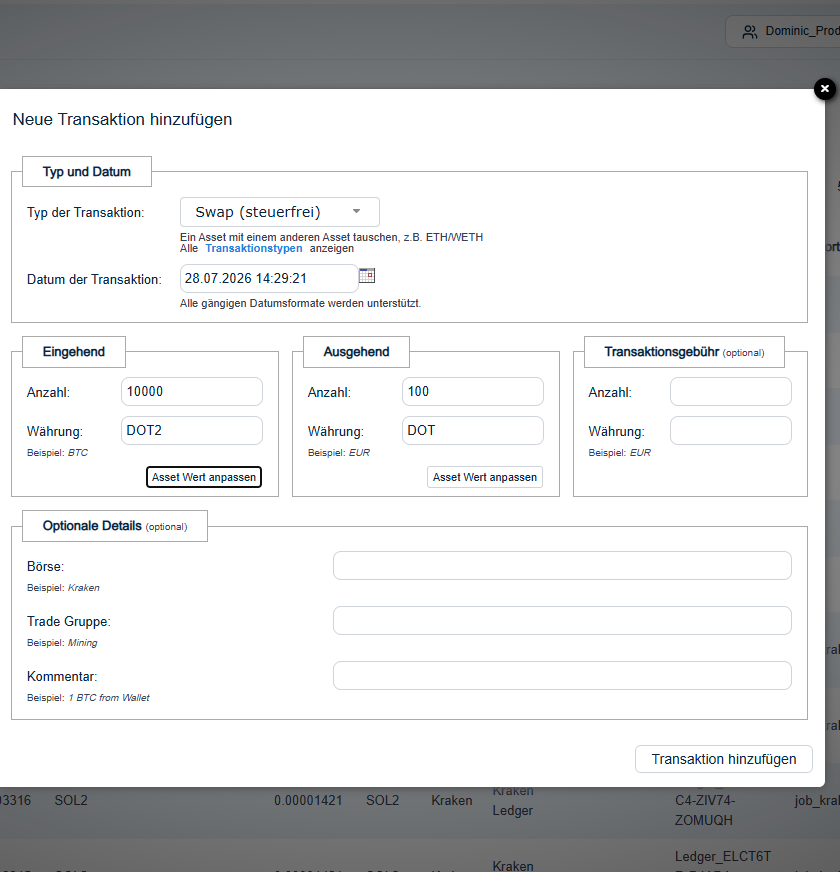Click the user account icon near Dominic_Prod
The height and width of the screenshot is (872, 840).
pos(750,32)
